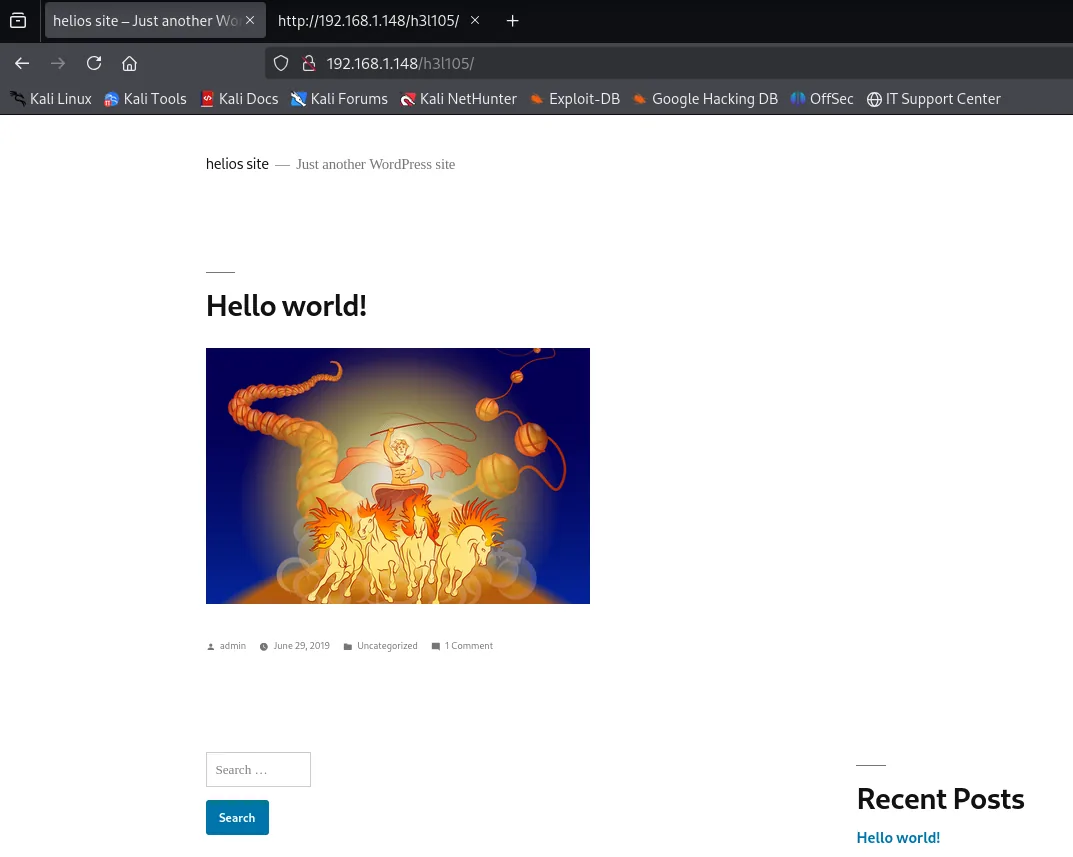Click the folder icon beside Uncategorized
1073x857 pixels.
click(348, 647)
